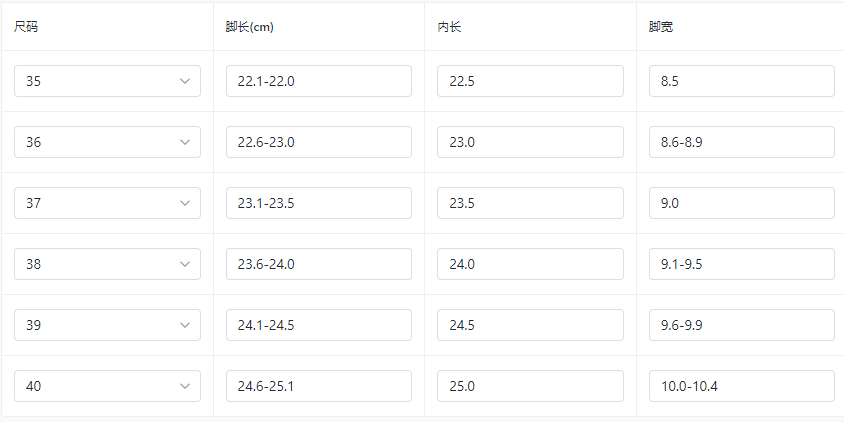
Task: Click the inner length field 22.5
Action: click(x=530, y=81)
